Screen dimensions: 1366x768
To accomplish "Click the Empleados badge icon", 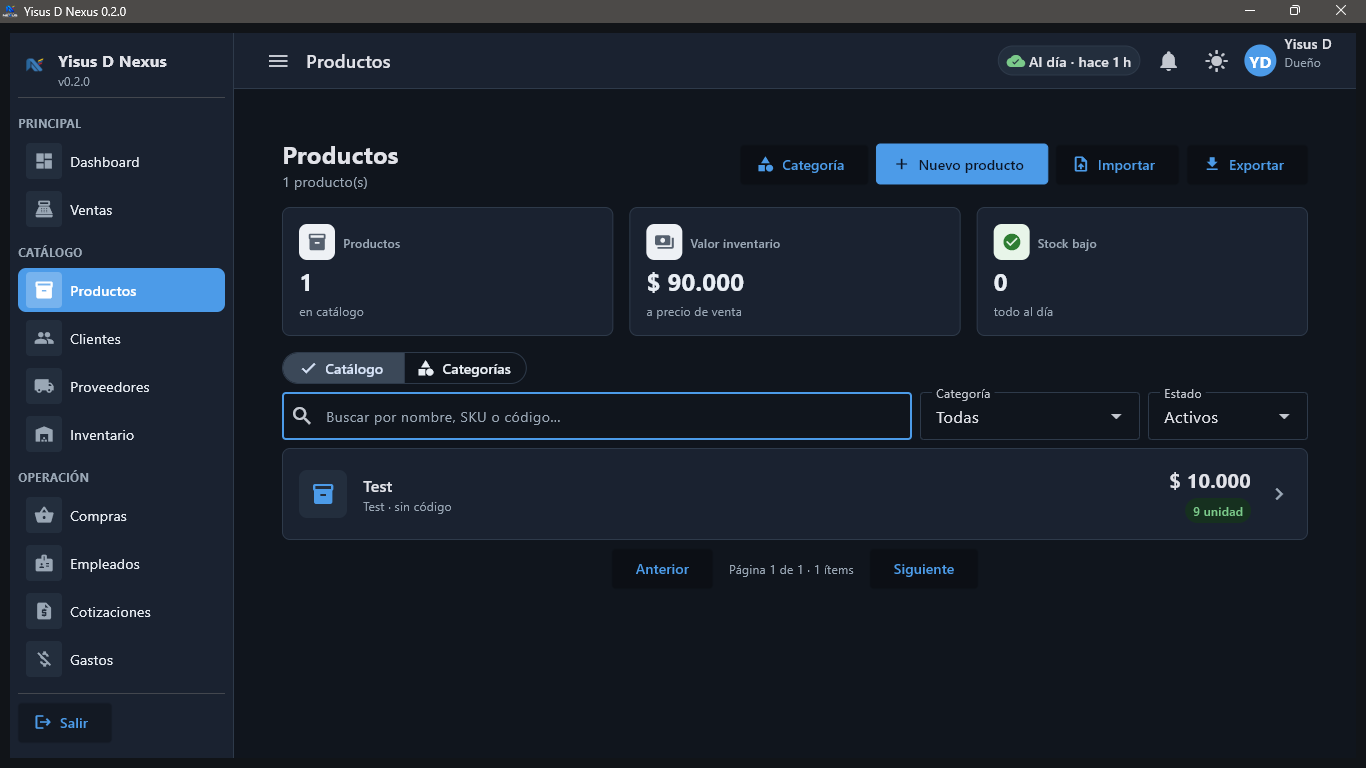I will [x=44, y=564].
